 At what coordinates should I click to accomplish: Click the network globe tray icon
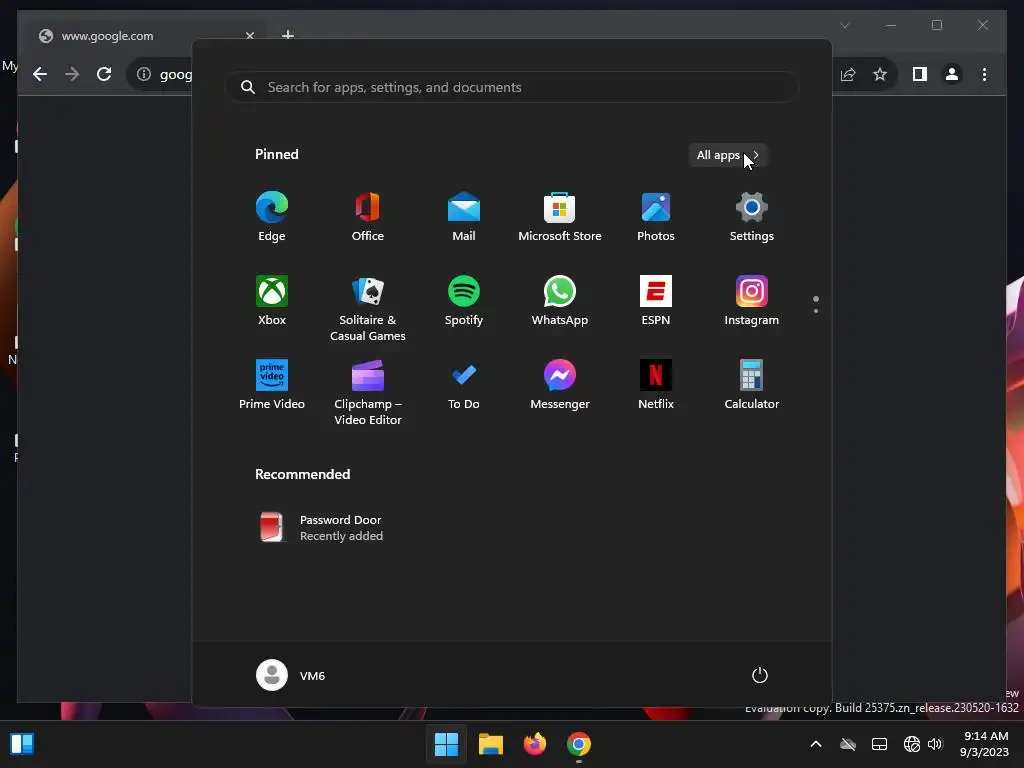(x=912, y=744)
